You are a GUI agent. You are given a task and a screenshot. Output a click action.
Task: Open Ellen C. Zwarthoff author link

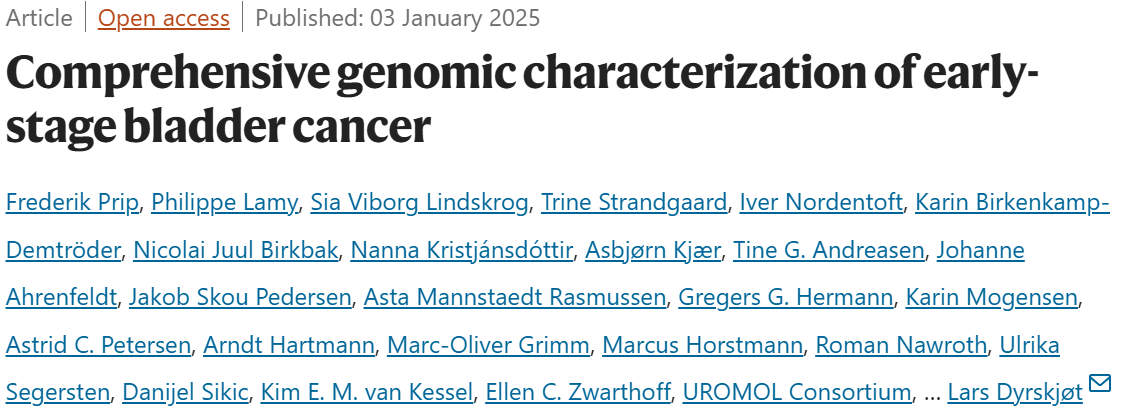[578, 392]
